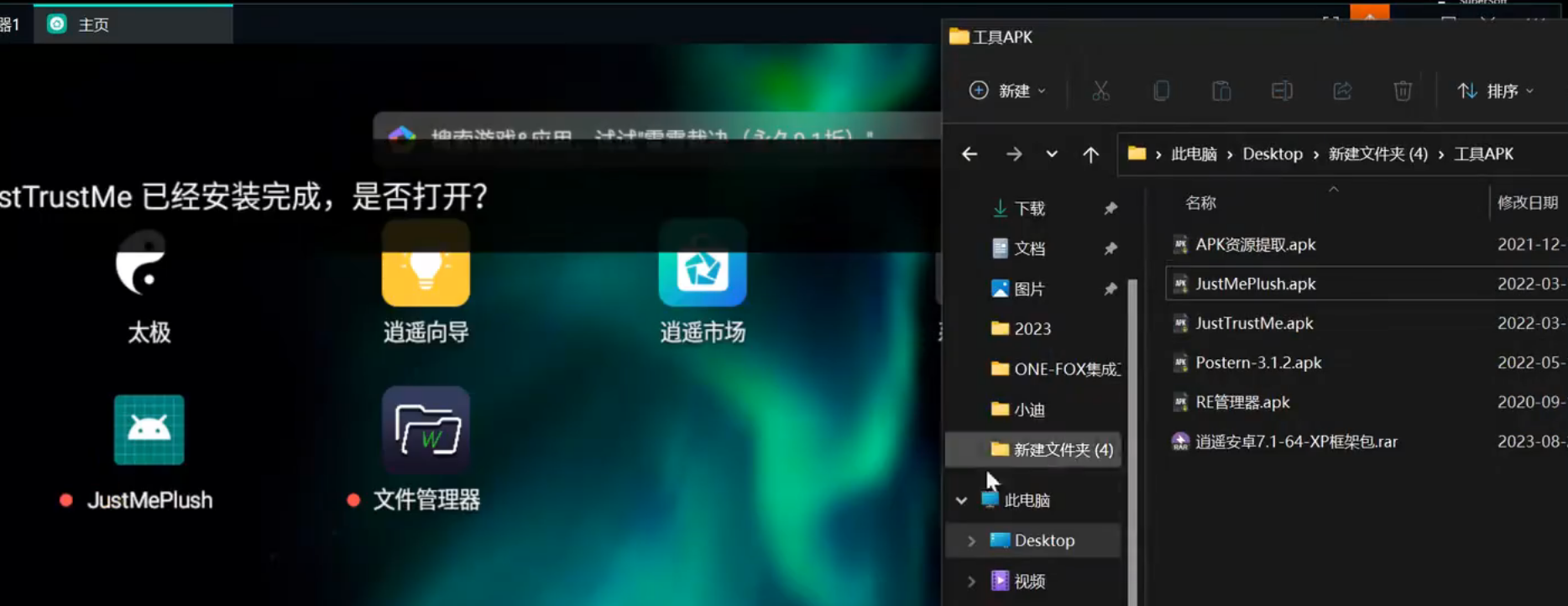
Task: Click the Copy icon in Explorer toolbar
Action: [x=1161, y=91]
